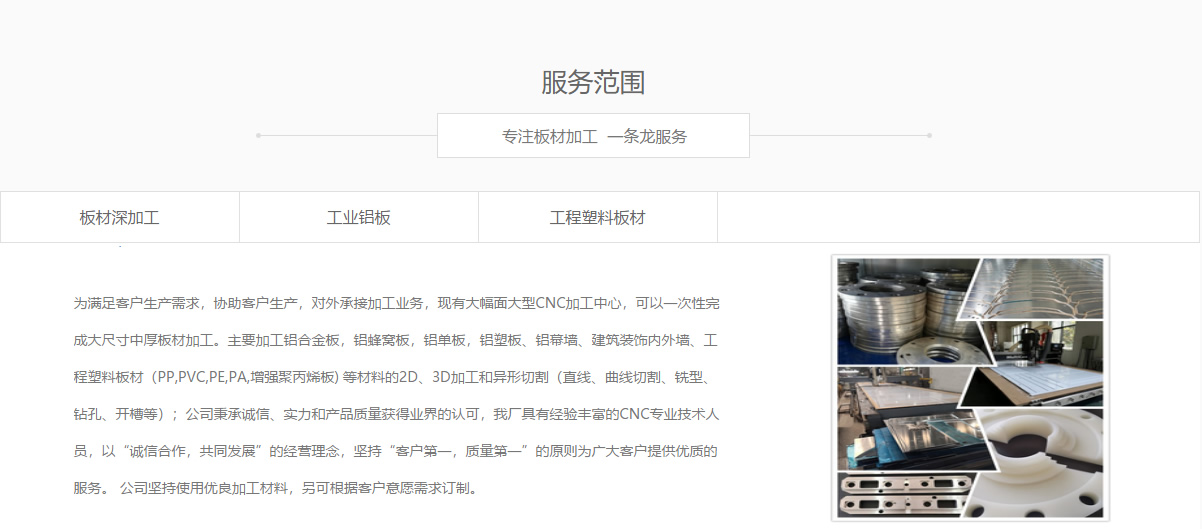Click the line starting 服务。公司坚持使用优良加工材料

click(278, 488)
